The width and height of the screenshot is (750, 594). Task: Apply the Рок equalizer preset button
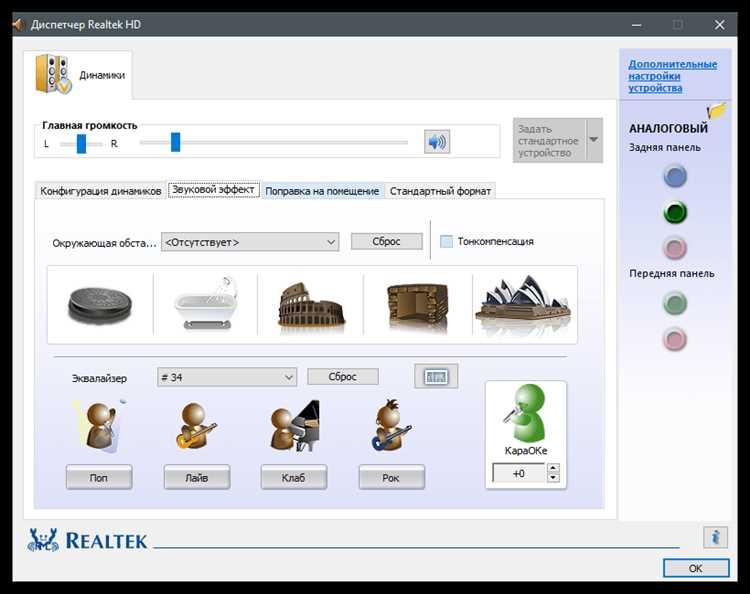[391, 477]
